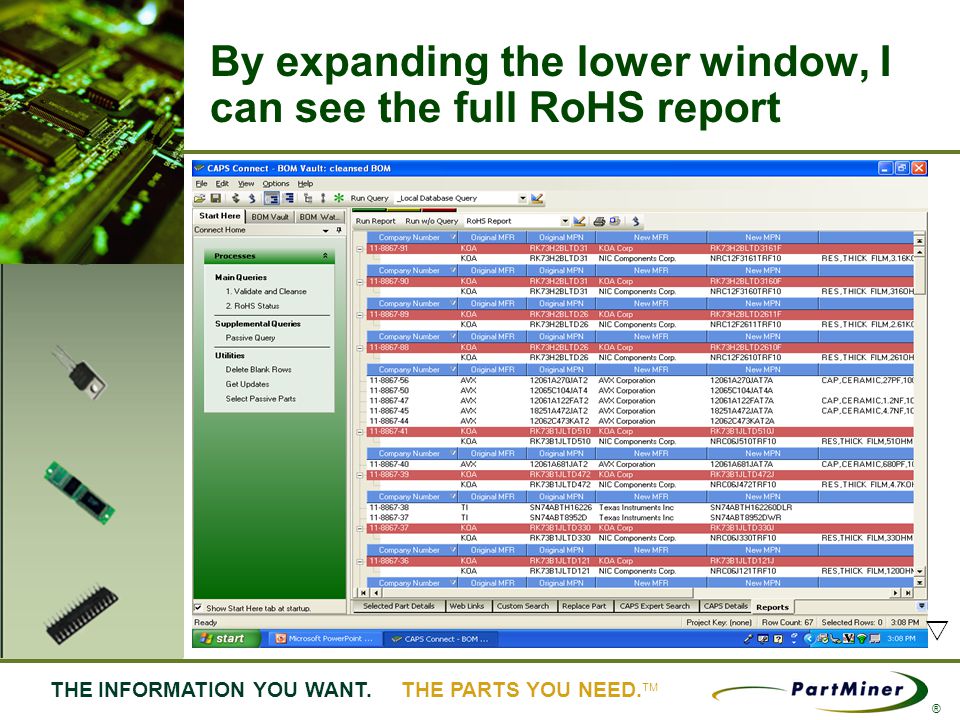
Task: Open the Options menu
Action: pyautogui.click(x=276, y=184)
